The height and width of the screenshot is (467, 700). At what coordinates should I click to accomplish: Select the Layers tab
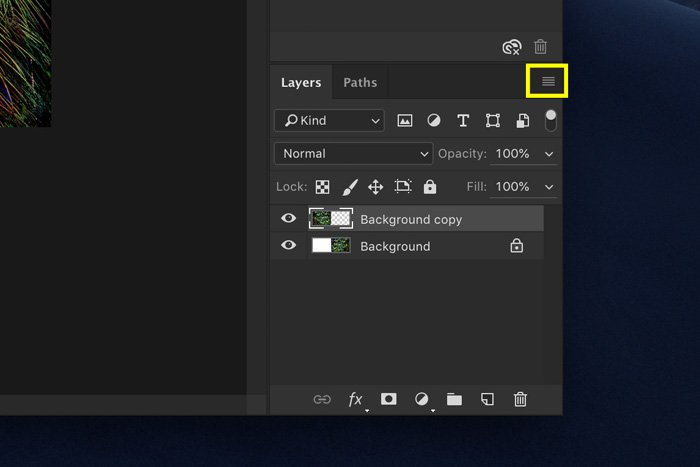[301, 83]
